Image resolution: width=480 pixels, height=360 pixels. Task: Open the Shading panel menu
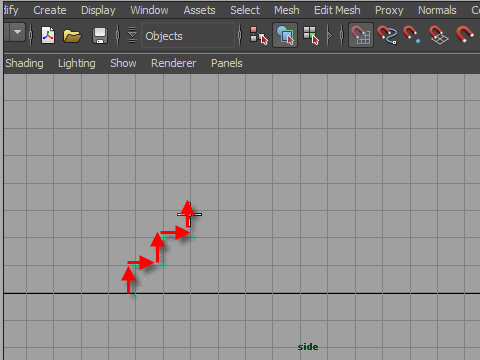24,63
